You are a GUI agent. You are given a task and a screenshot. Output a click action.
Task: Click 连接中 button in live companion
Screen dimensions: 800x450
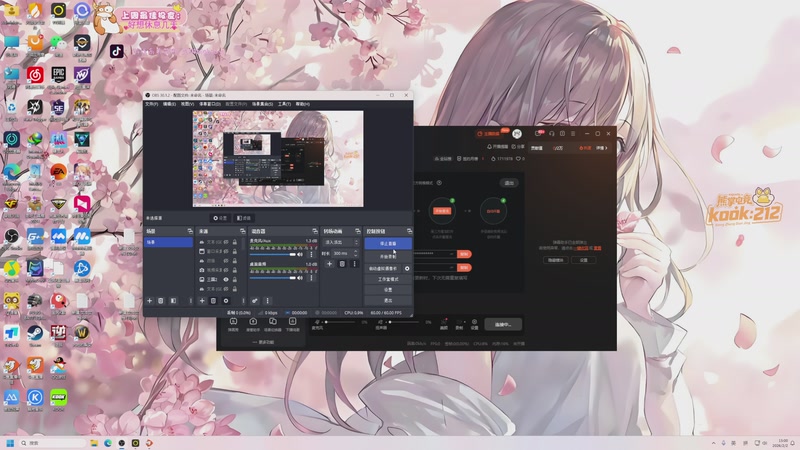[x=503, y=324]
